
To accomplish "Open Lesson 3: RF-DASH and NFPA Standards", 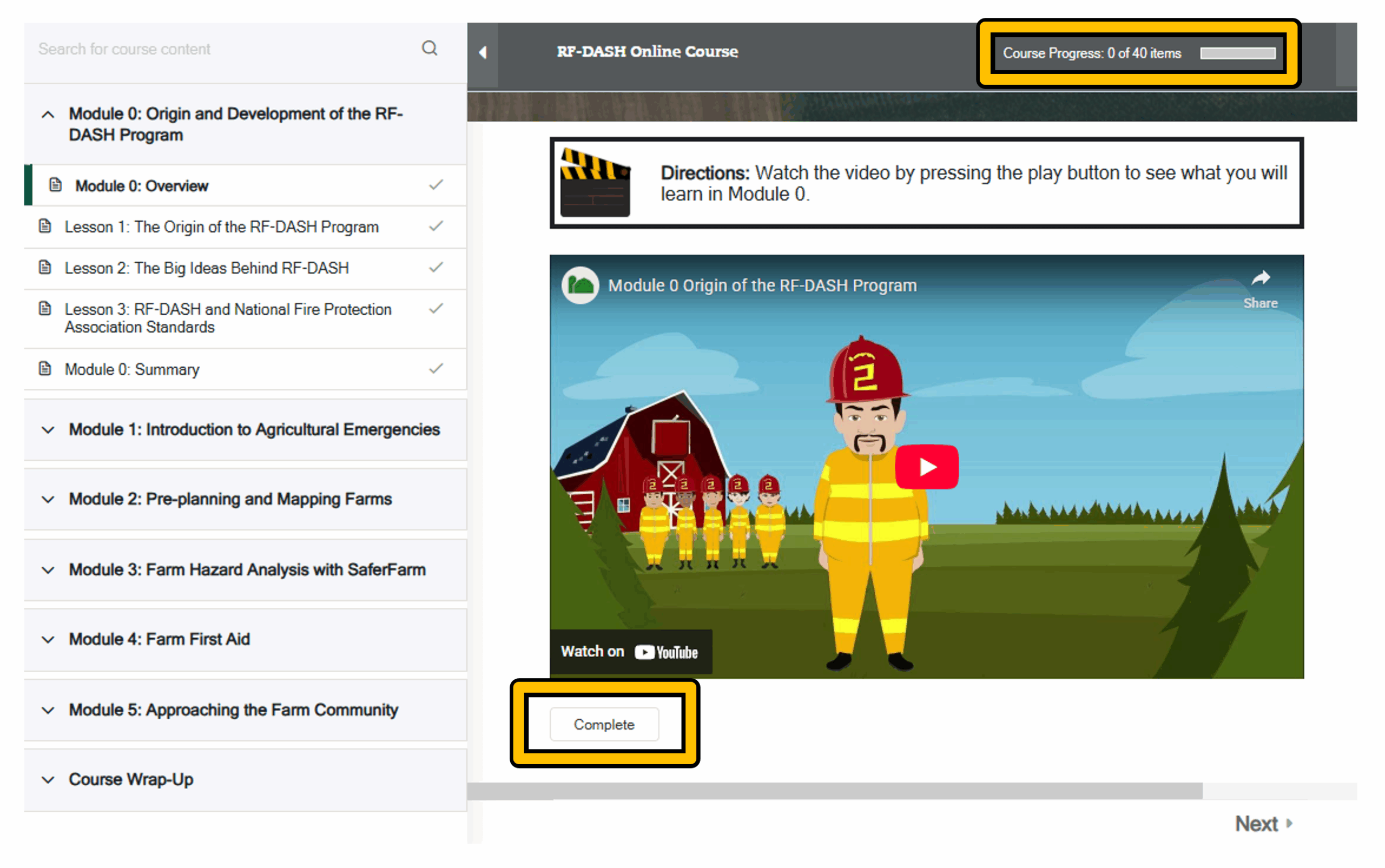I will [227, 318].
